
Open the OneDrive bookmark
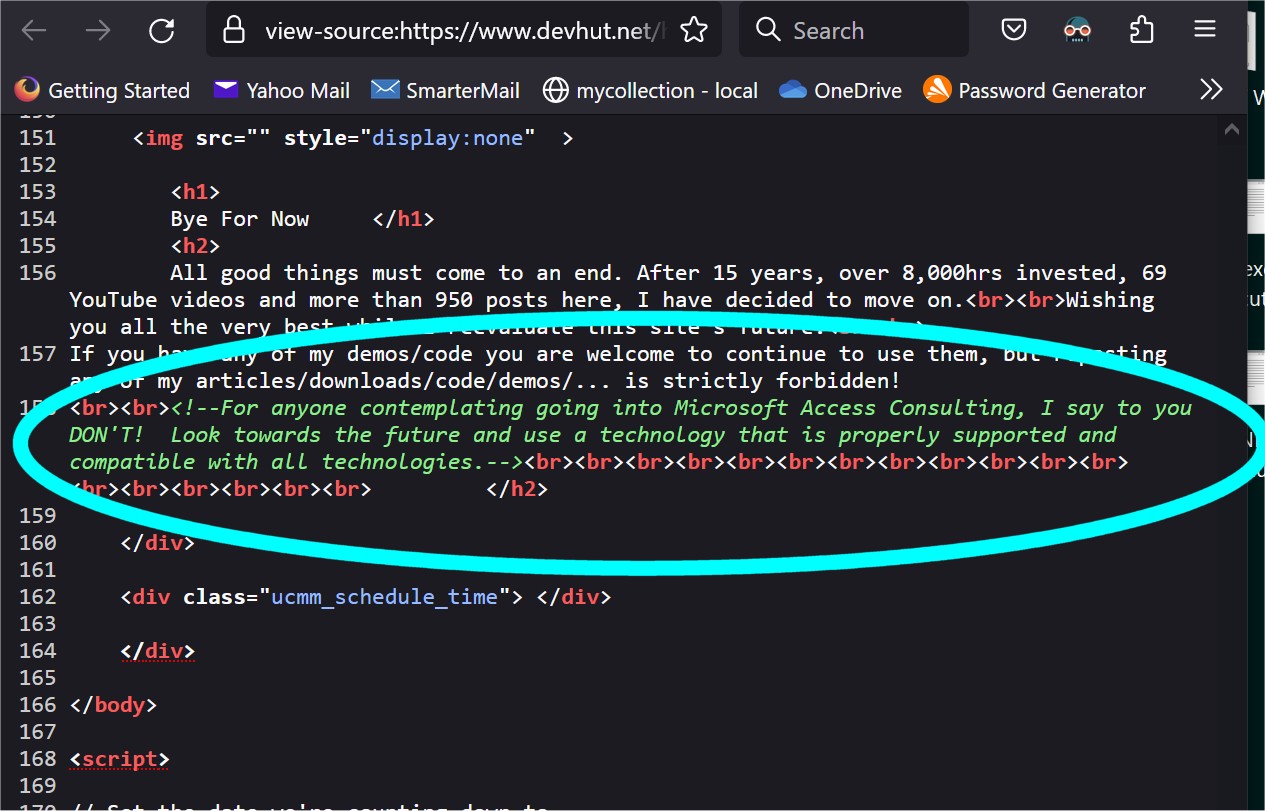point(841,91)
